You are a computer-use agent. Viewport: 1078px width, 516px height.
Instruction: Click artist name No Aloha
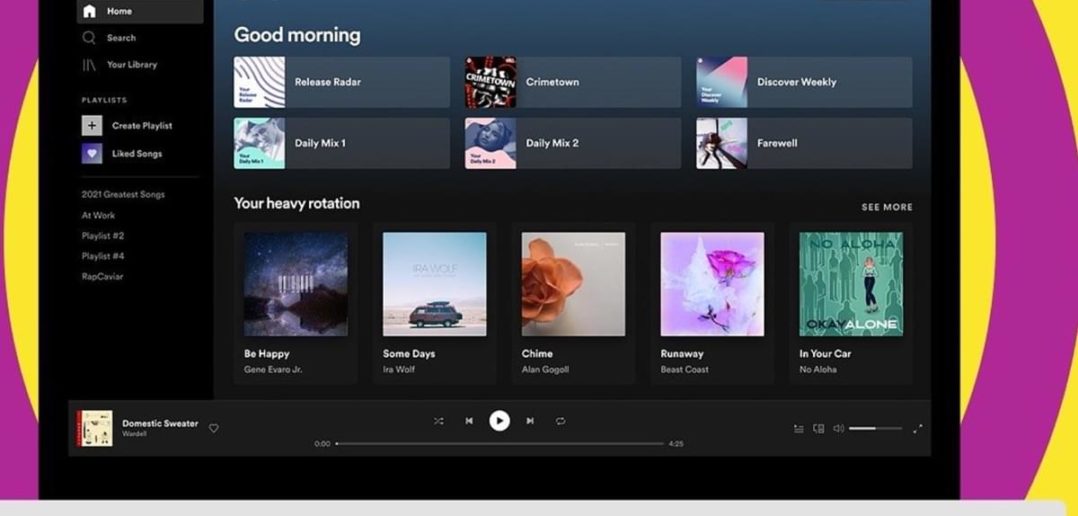[x=818, y=370]
